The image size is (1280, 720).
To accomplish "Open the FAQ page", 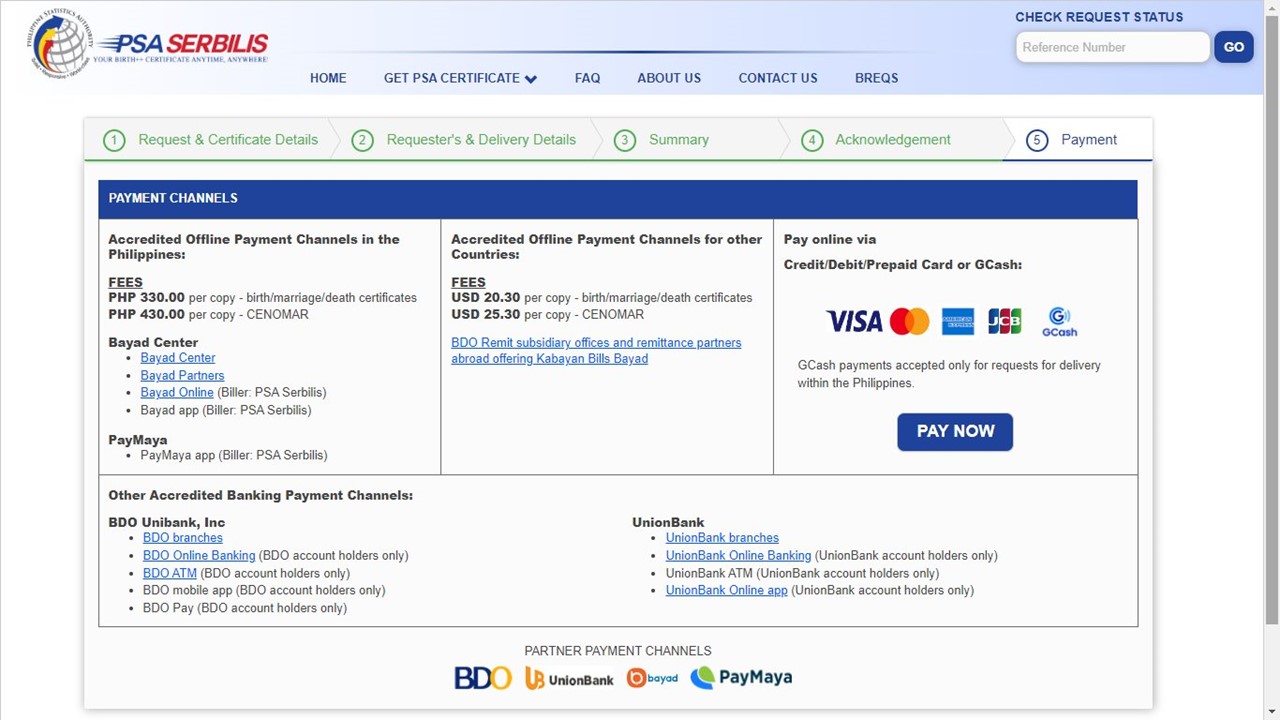I will pos(587,78).
